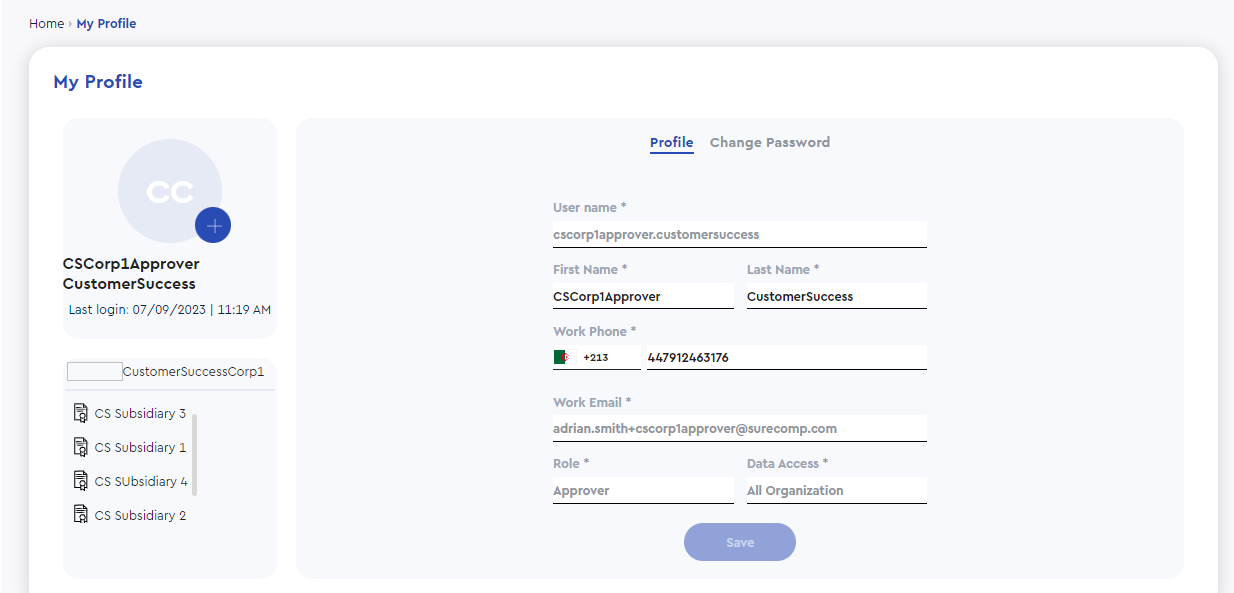Click the CS Subsidiary 3 document icon

point(81,413)
